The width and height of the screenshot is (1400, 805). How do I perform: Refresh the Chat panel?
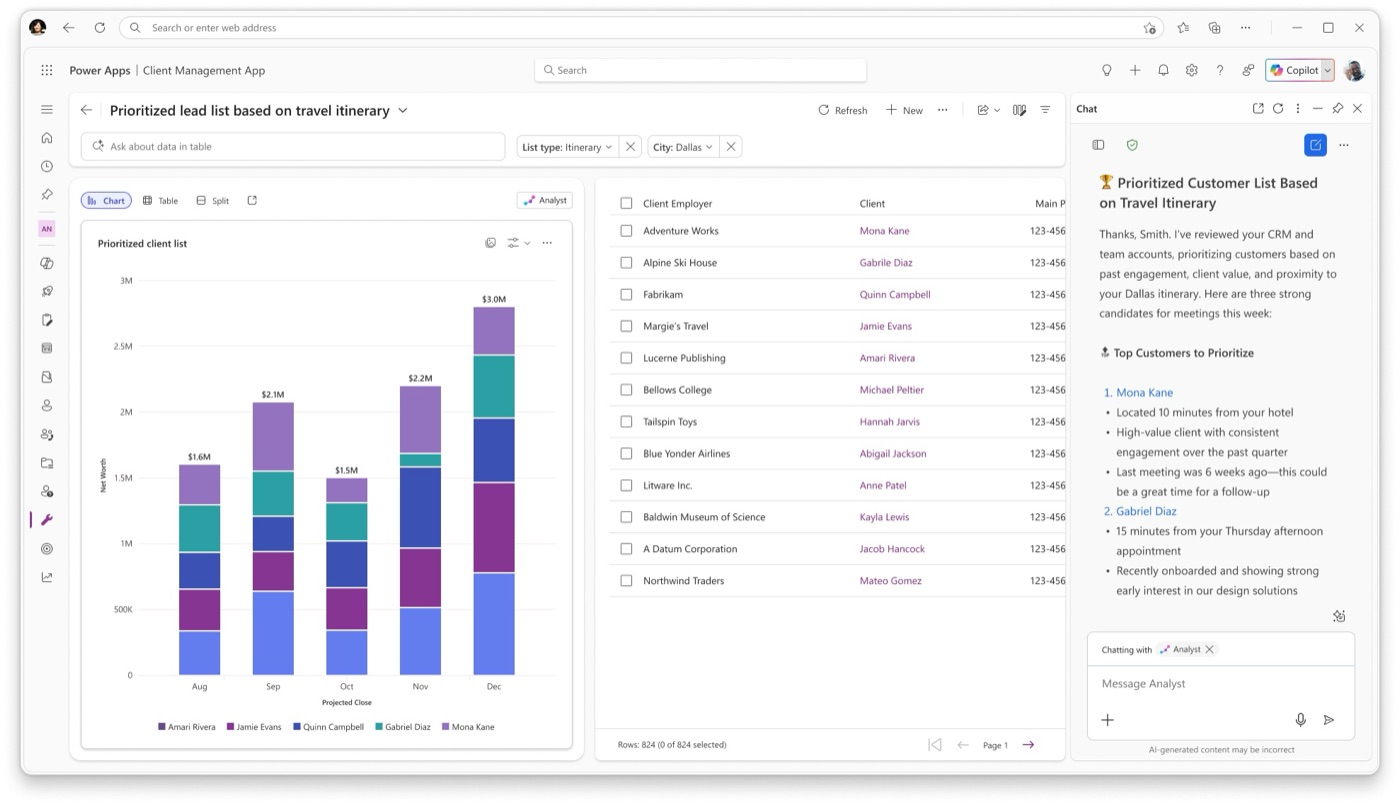pos(1278,108)
